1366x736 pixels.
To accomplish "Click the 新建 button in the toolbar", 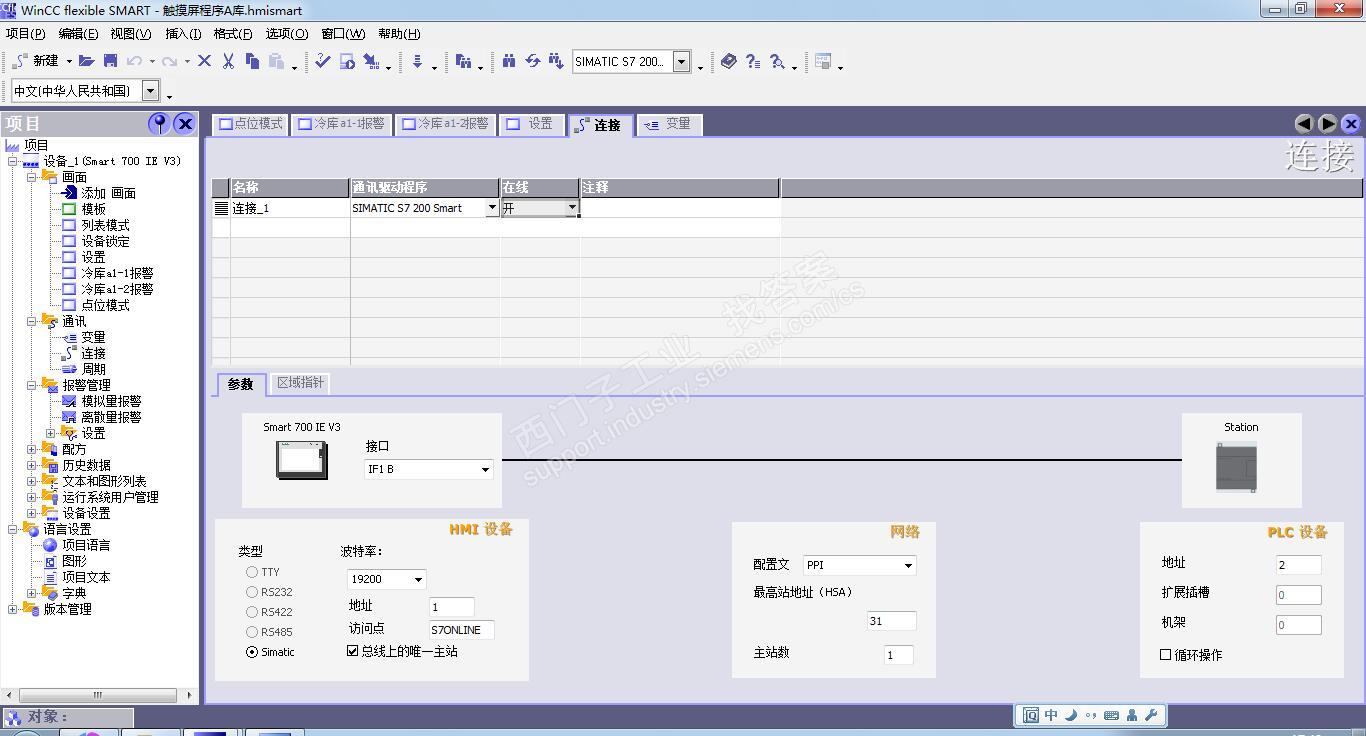I will (x=36, y=61).
